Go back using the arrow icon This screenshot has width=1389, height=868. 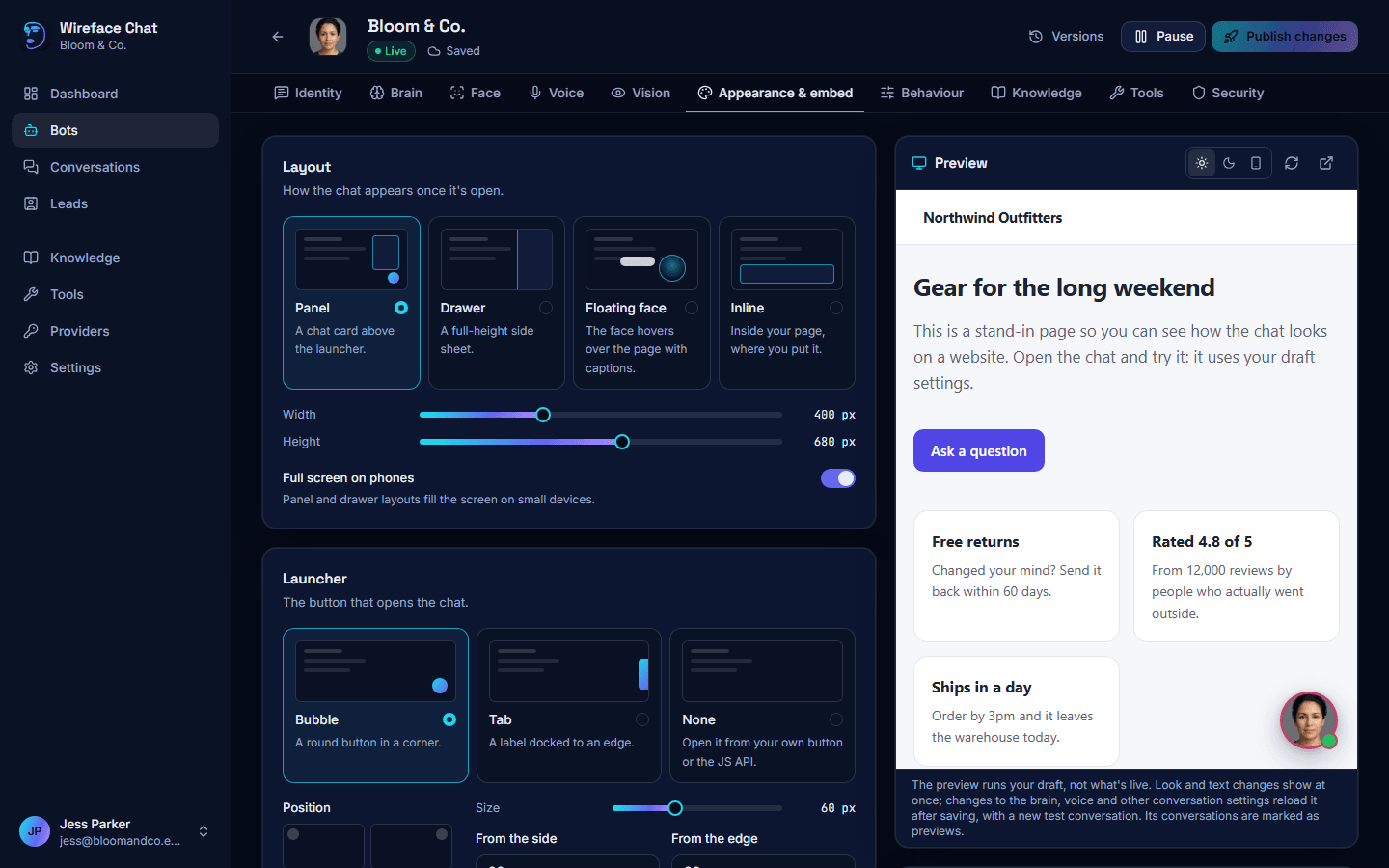coord(278,37)
